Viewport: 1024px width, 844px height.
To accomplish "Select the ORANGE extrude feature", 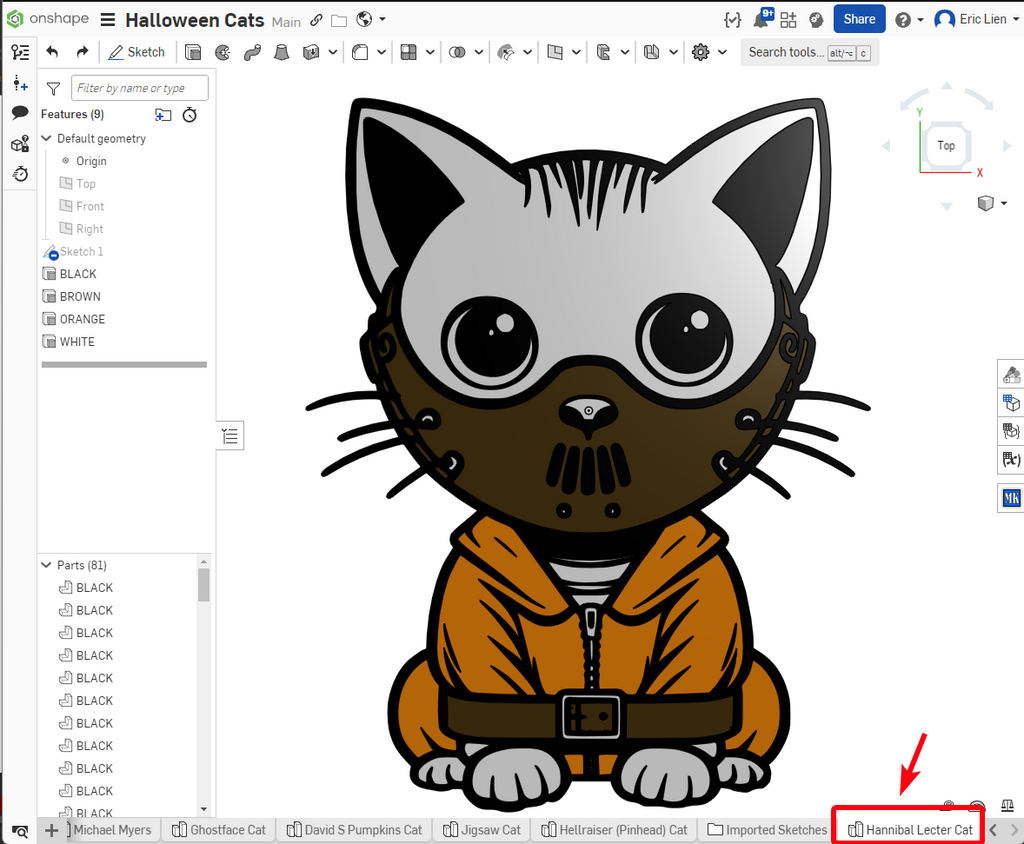I will (x=74, y=319).
